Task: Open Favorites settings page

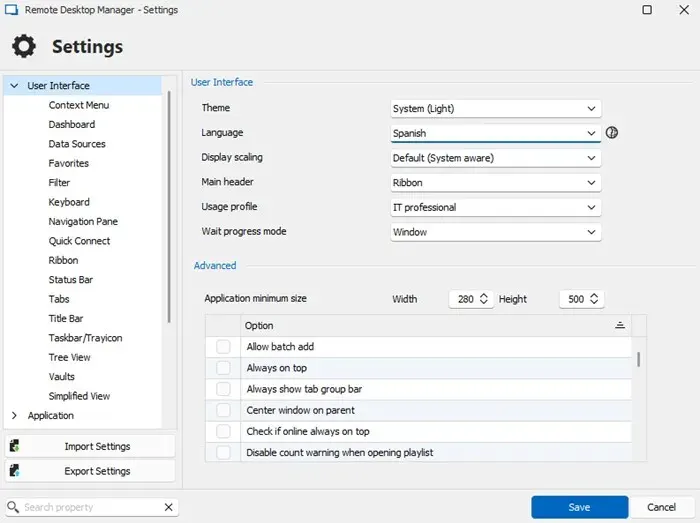Action: [69, 163]
